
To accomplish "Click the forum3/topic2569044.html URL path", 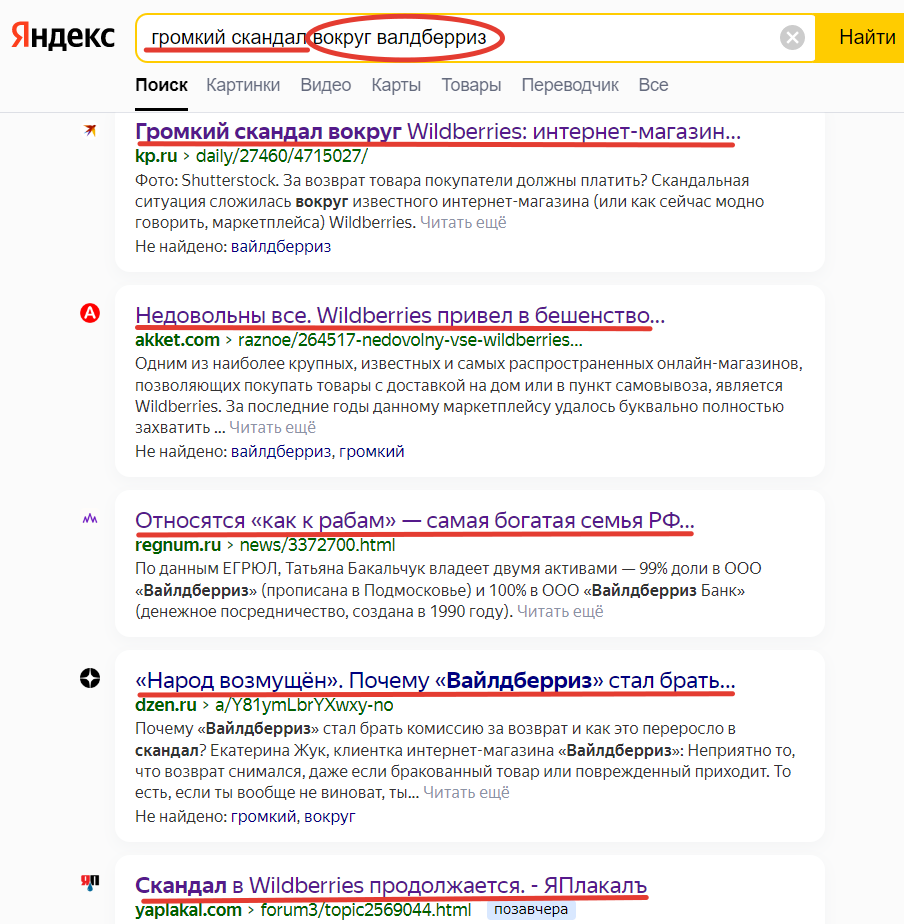I will point(366,910).
